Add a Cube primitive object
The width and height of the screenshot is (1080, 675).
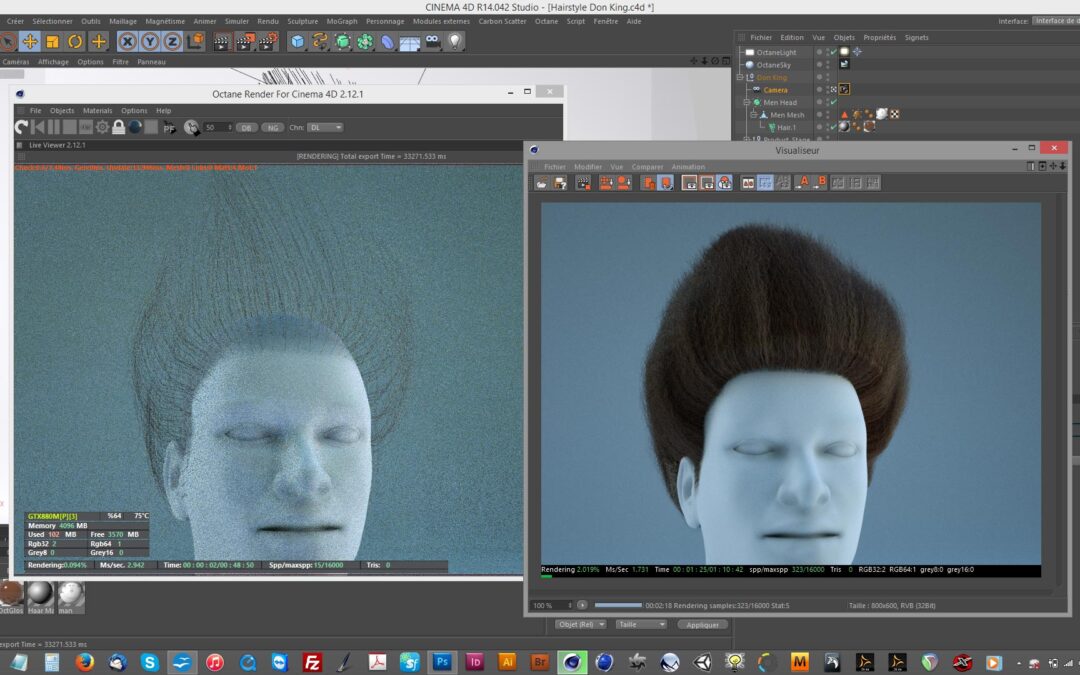297,41
